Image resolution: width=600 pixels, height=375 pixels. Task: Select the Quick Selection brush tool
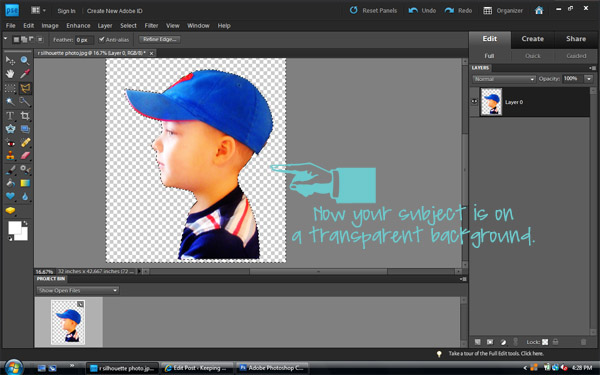tap(25, 102)
